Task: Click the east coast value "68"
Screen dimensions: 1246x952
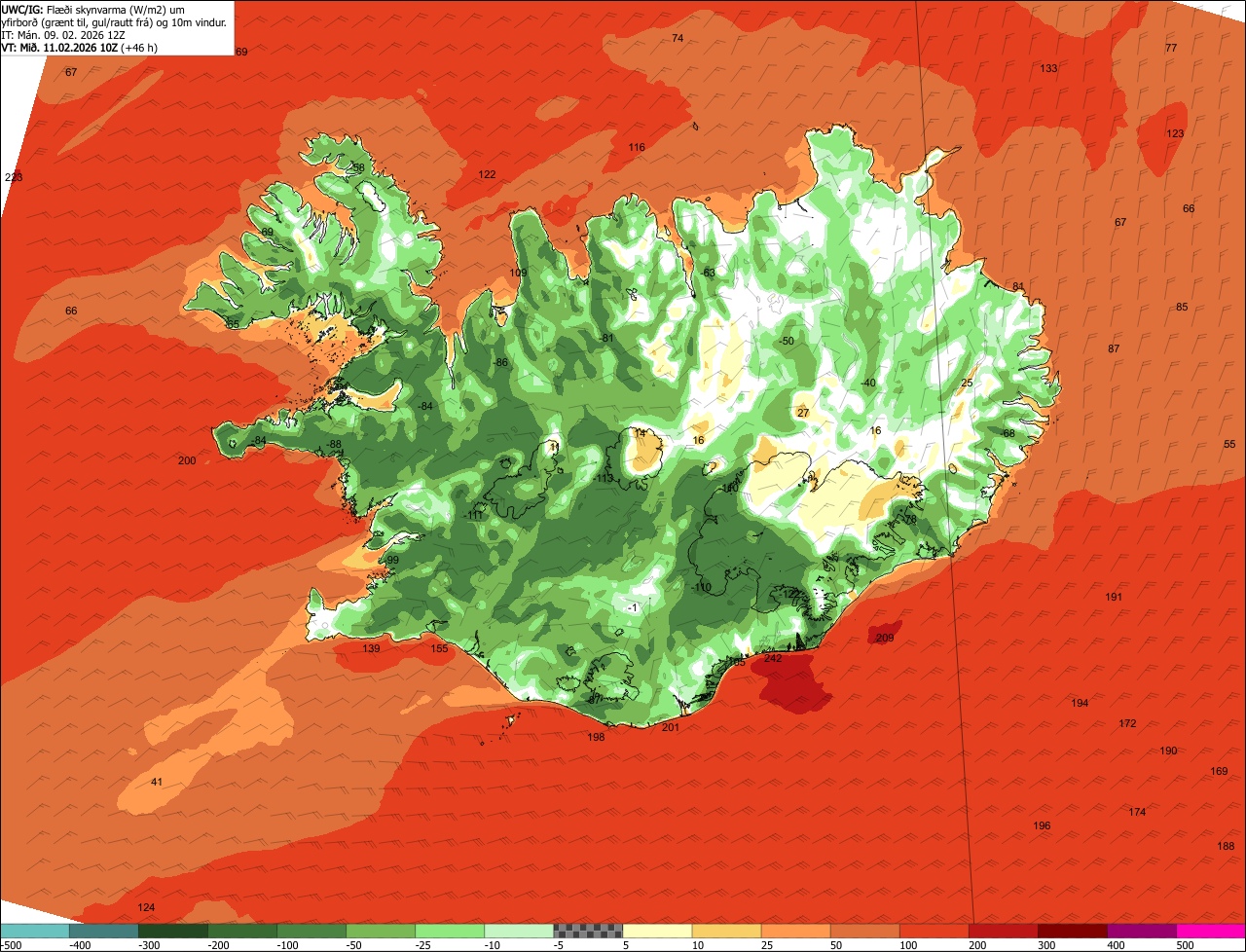Action: click(x=1008, y=433)
